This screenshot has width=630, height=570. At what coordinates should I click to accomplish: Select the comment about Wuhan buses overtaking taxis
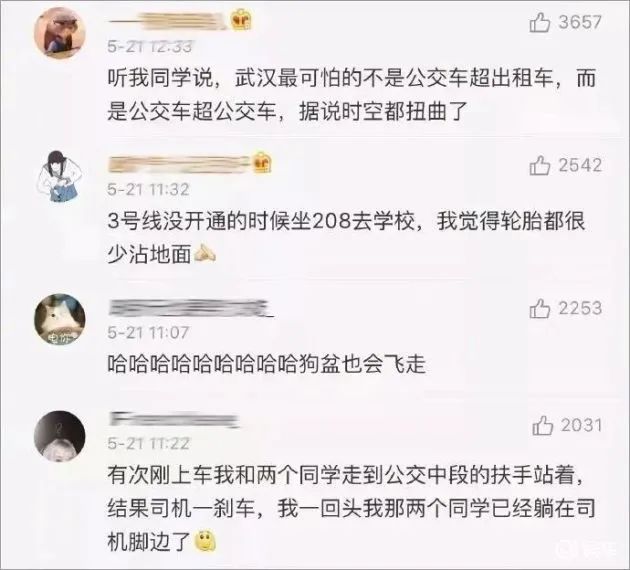(x=352, y=95)
